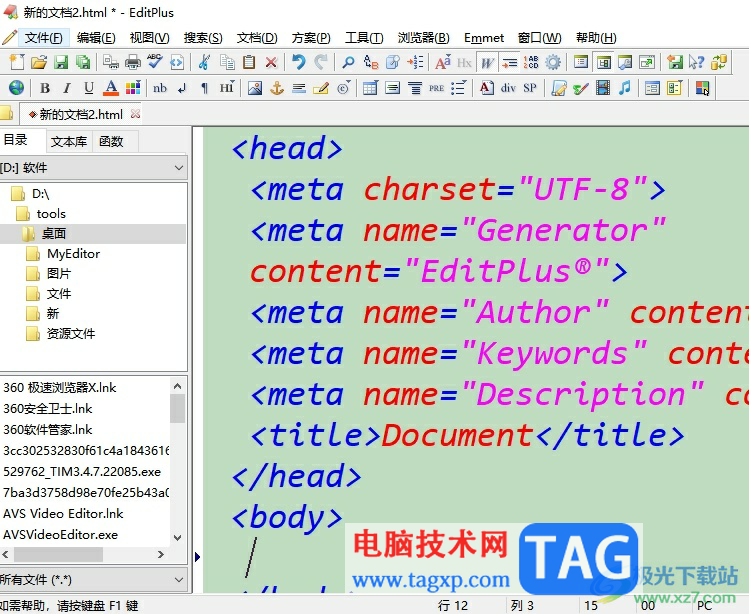Screen dimensions: 749x614
Task: Open the 帮助(H) menu
Action: pos(596,37)
